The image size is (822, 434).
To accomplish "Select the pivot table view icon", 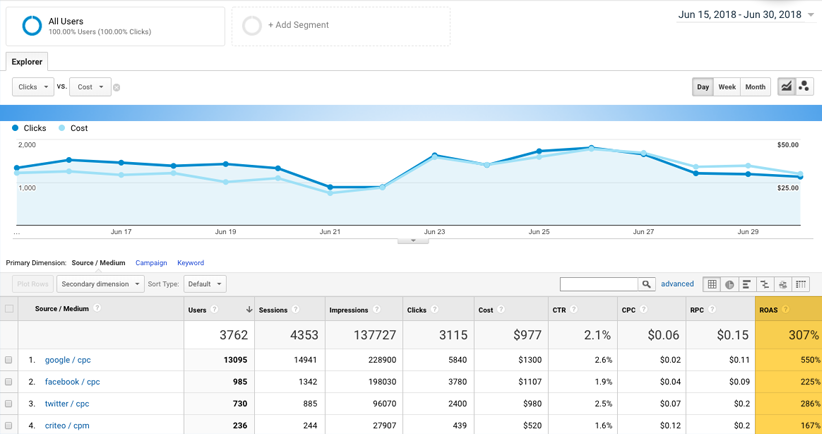I will tap(801, 284).
